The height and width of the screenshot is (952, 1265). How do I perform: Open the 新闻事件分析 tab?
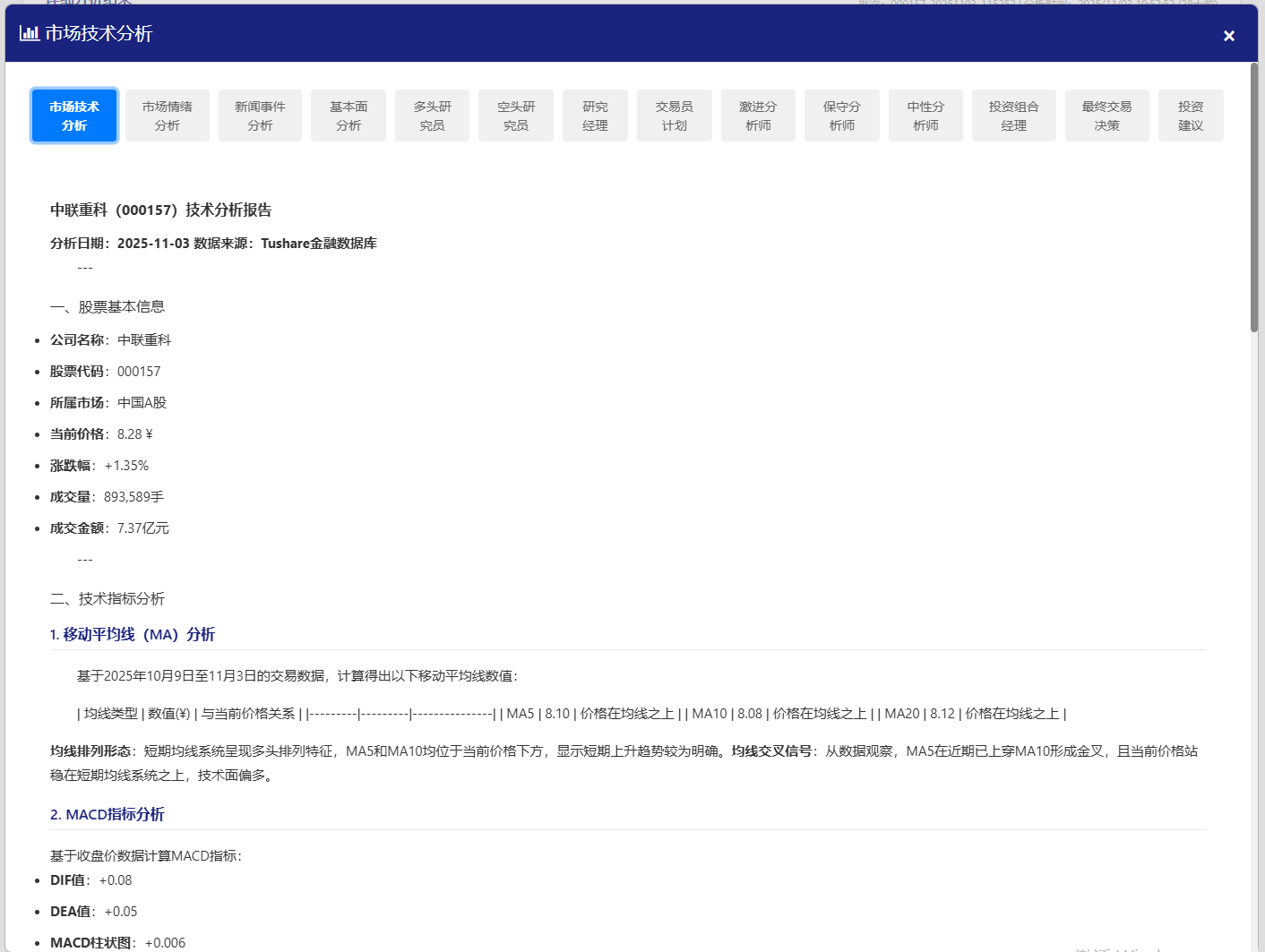click(260, 115)
